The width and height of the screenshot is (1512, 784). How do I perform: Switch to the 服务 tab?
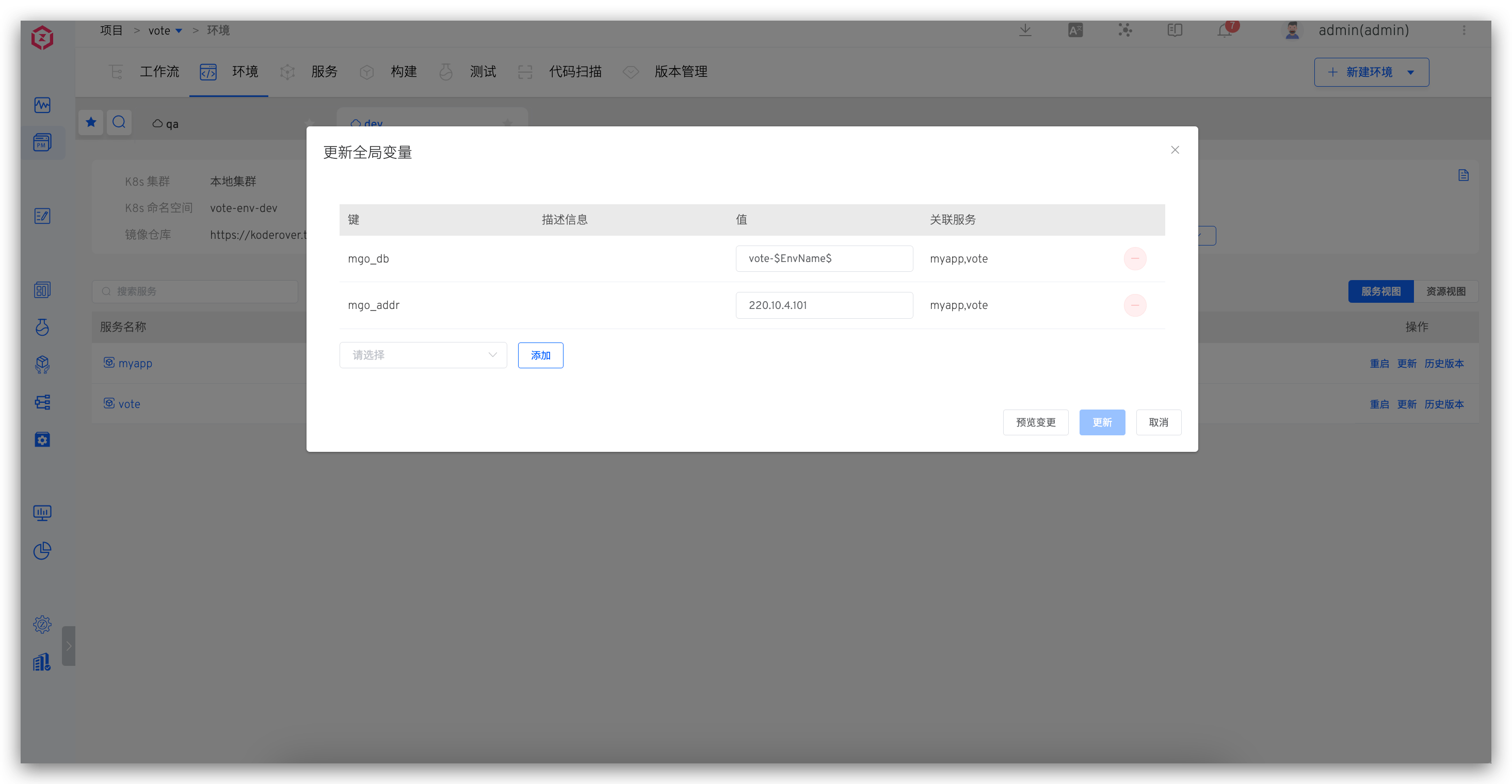click(308, 72)
